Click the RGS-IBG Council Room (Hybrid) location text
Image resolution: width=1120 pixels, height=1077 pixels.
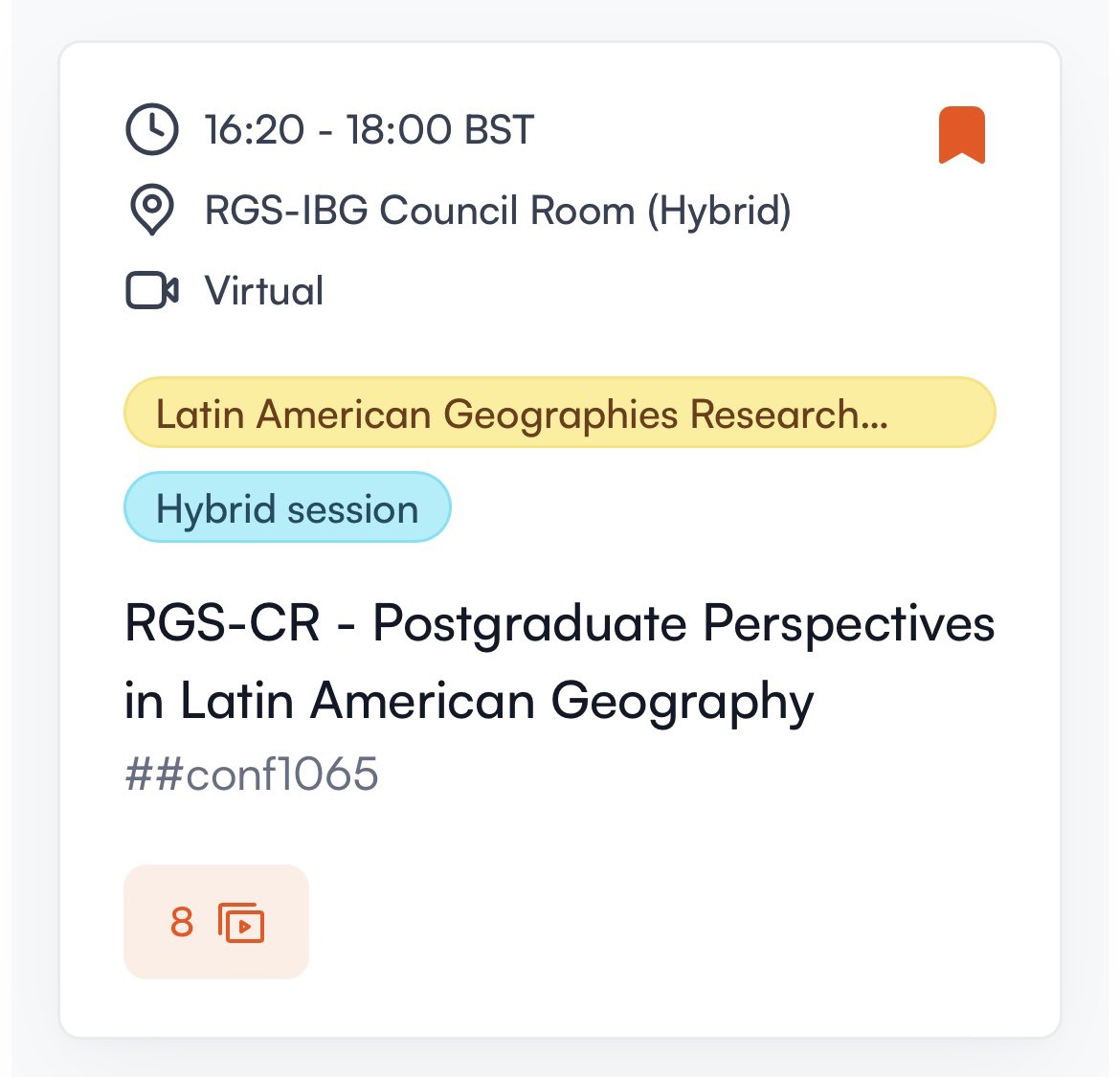498,210
